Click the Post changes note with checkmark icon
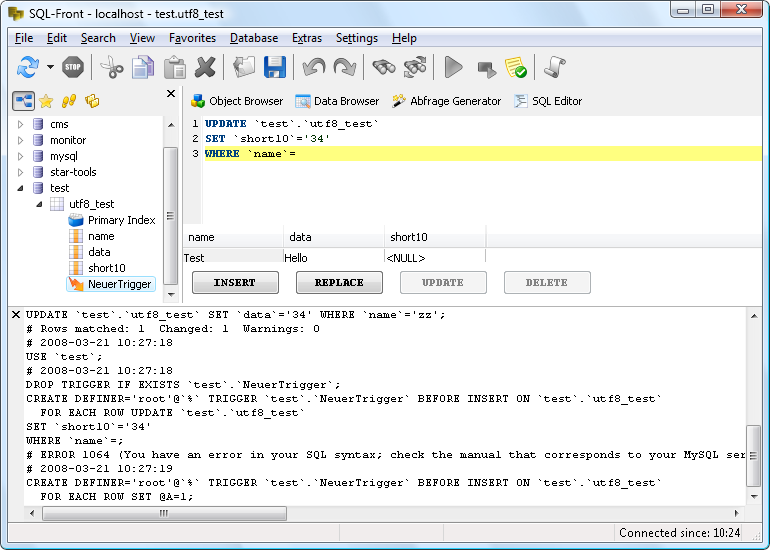 (x=516, y=67)
